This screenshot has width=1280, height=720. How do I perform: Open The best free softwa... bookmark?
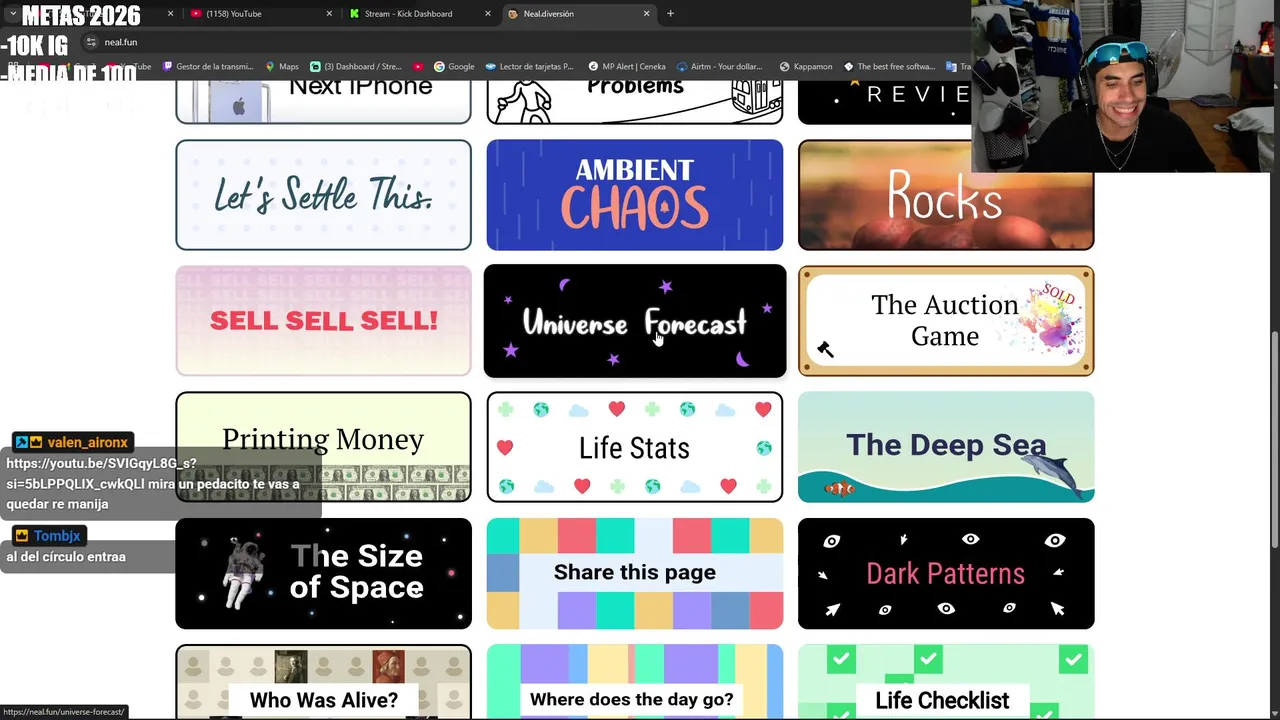[890, 67]
